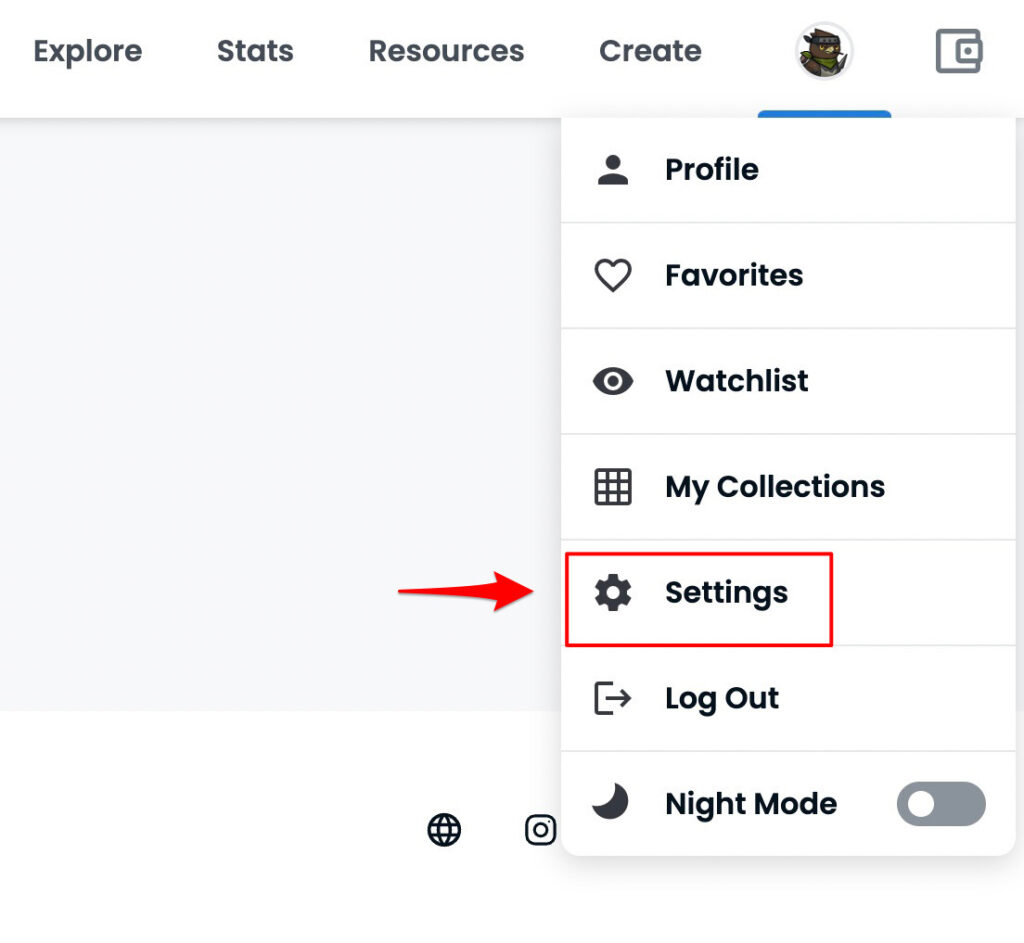Open the Instagram icon link
1024x943 pixels.
[541, 830]
